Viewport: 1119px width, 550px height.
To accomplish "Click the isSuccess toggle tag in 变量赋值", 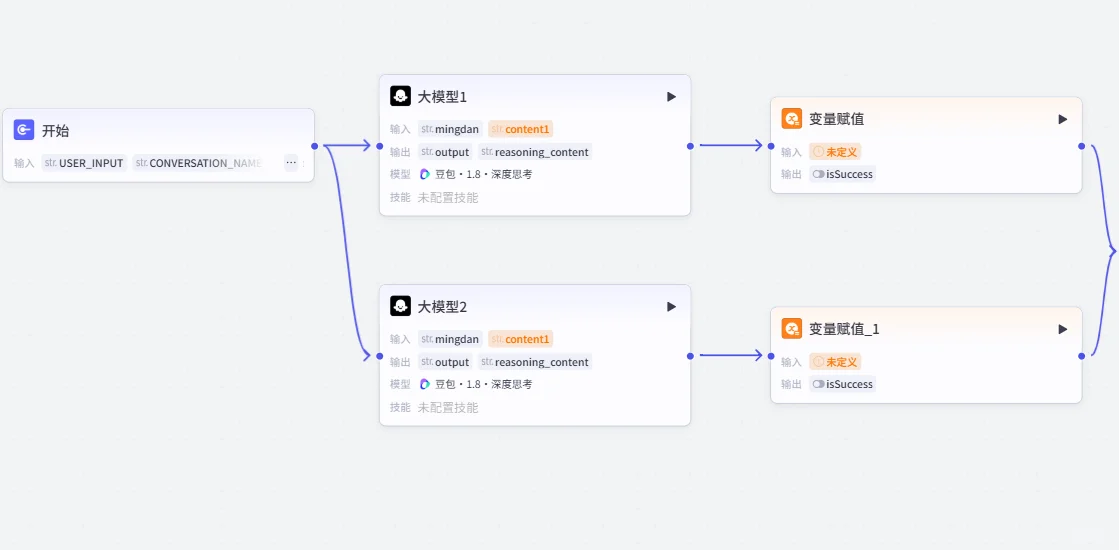I will (x=842, y=174).
